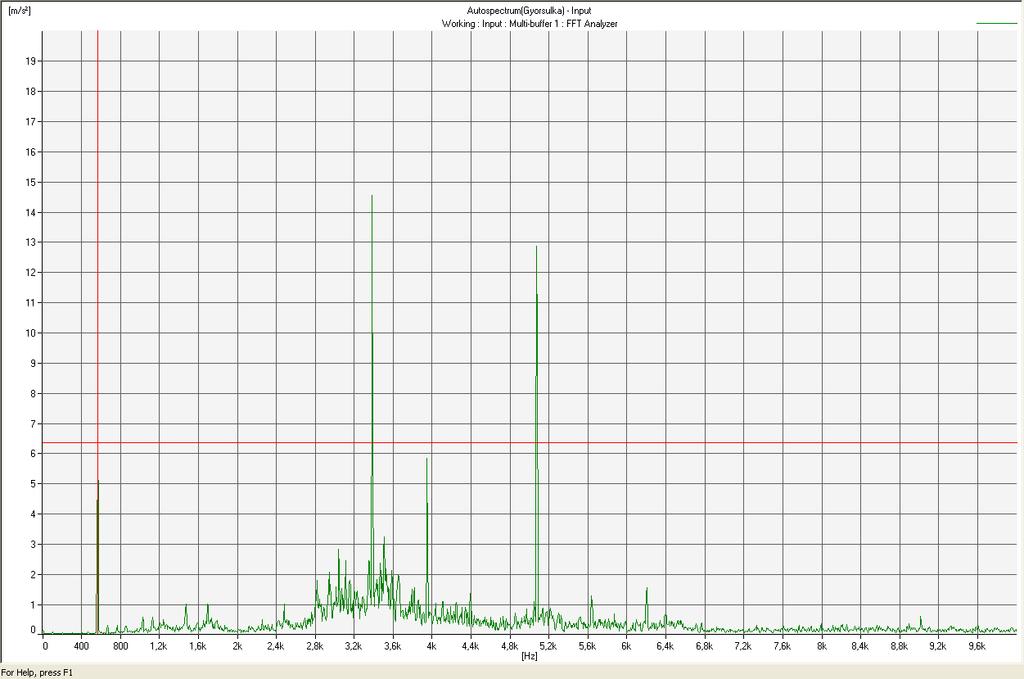
Task: Click the 3,2k frequency axis label
Action: (x=353, y=646)
